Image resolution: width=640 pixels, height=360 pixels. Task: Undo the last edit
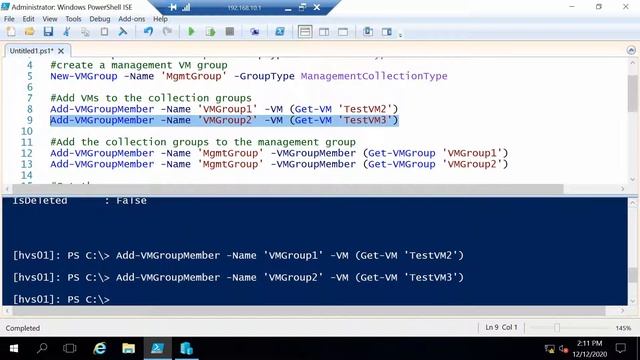(149, 32)
